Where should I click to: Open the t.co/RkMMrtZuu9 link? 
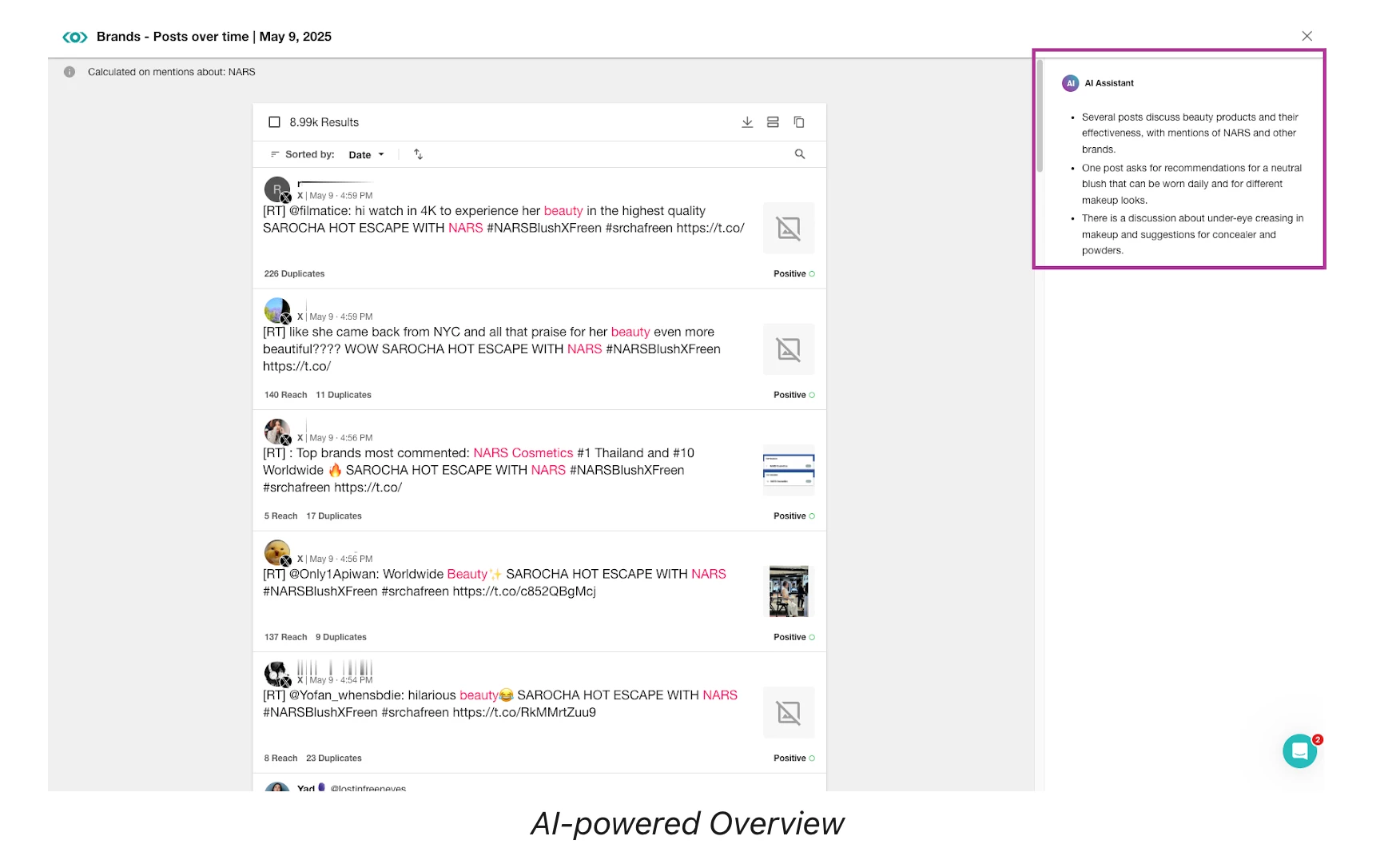524,712
